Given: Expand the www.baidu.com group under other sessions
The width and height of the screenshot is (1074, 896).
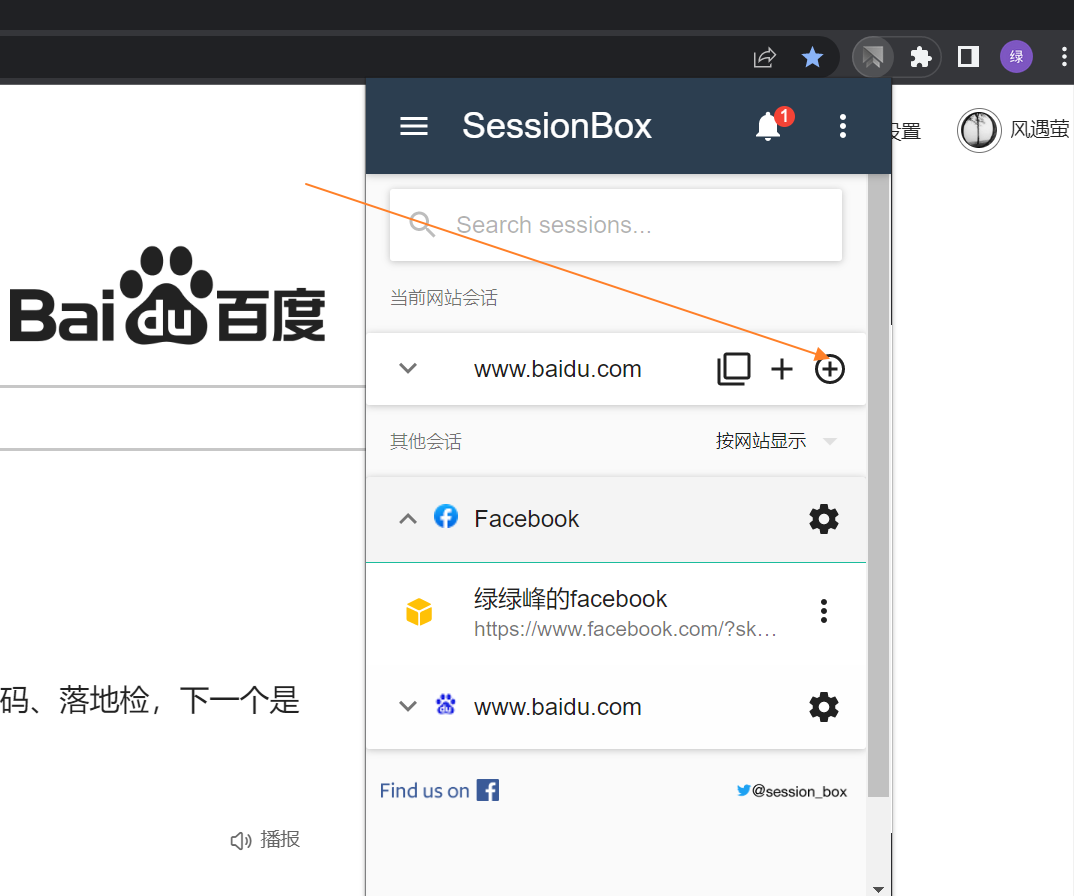Looking at the screenshot, I should coord(408,706).
